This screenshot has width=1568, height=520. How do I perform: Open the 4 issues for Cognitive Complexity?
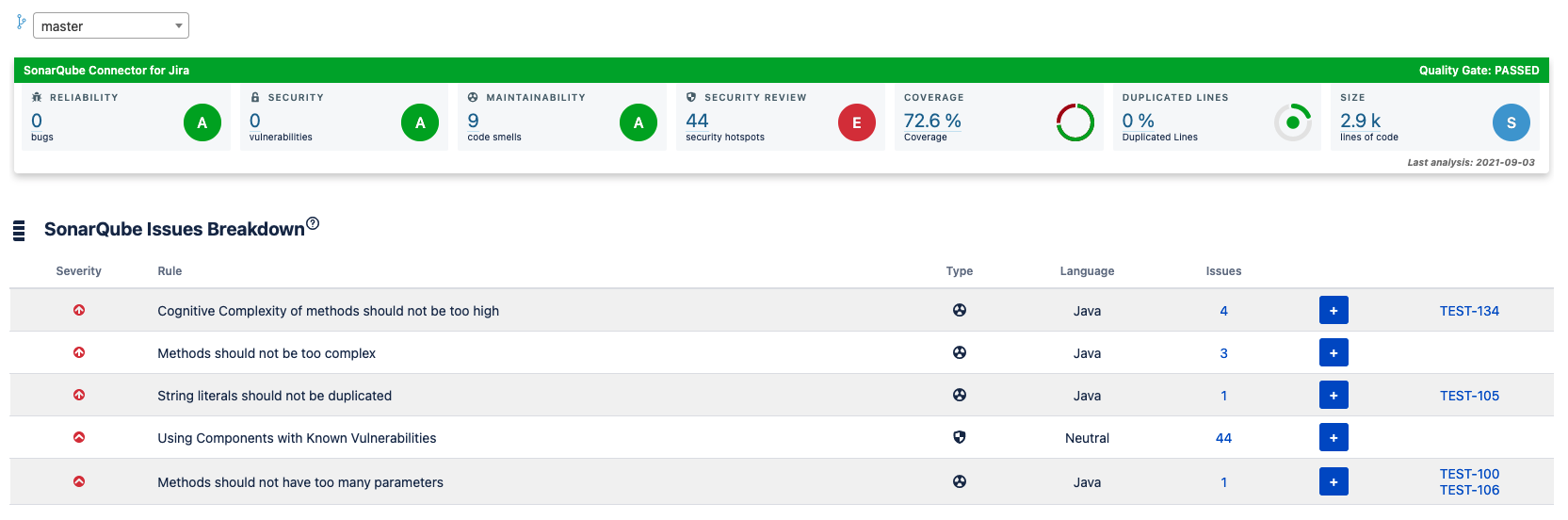click(x=1223, y=311)
